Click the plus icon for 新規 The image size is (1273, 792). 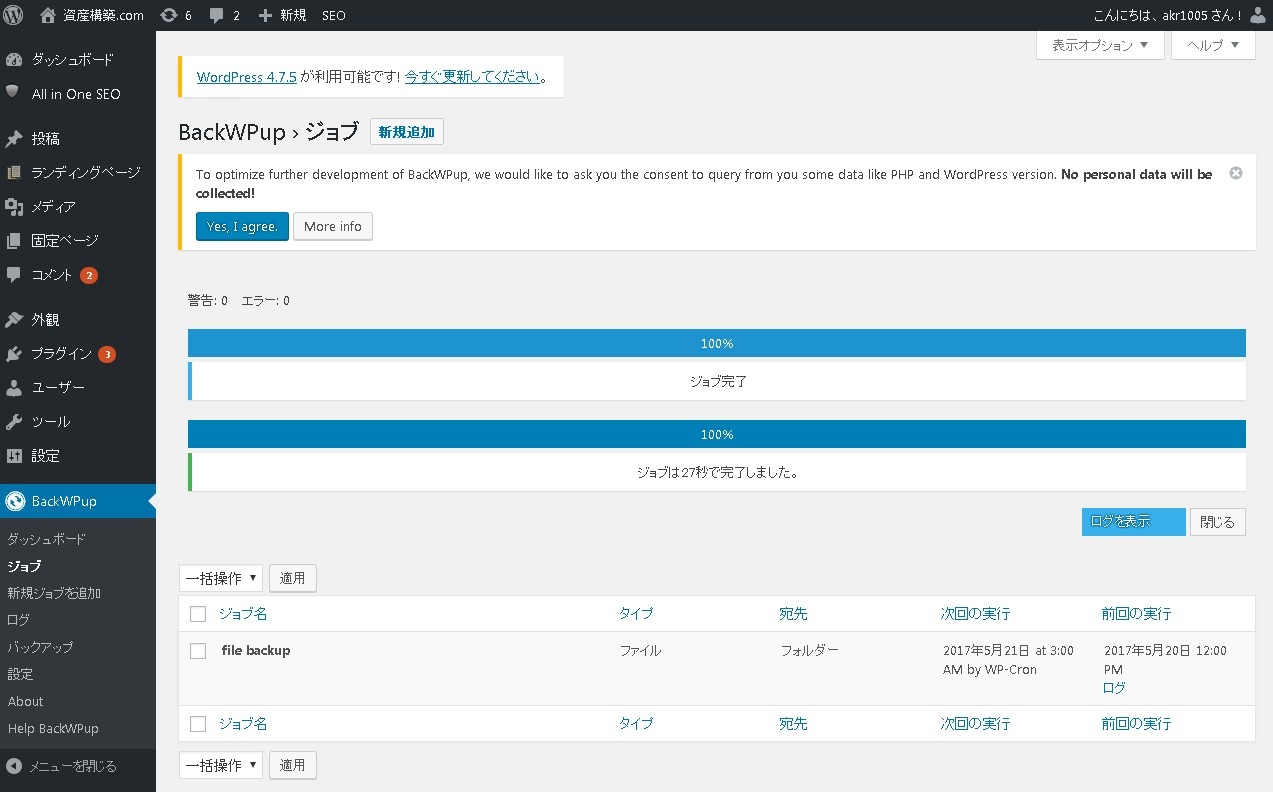265,15
